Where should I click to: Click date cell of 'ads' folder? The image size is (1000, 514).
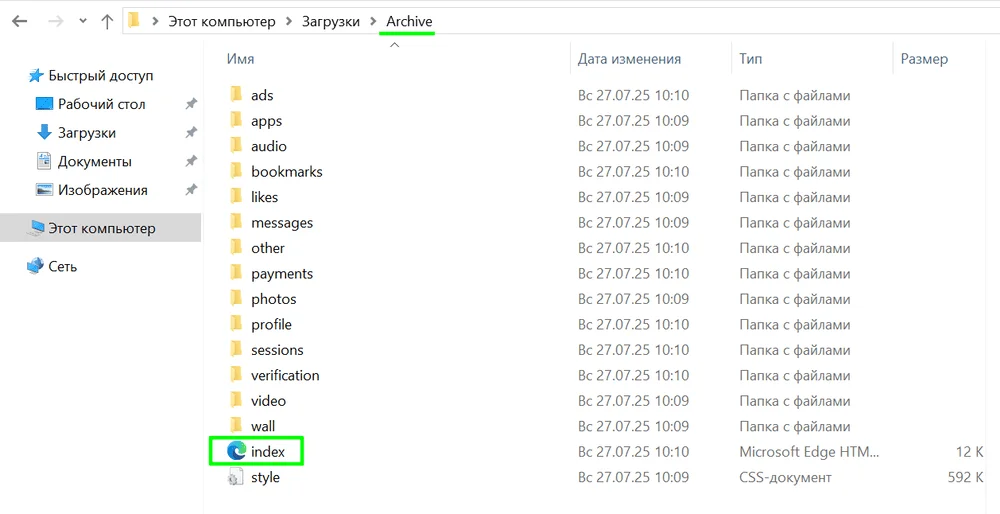pos(633,96)
